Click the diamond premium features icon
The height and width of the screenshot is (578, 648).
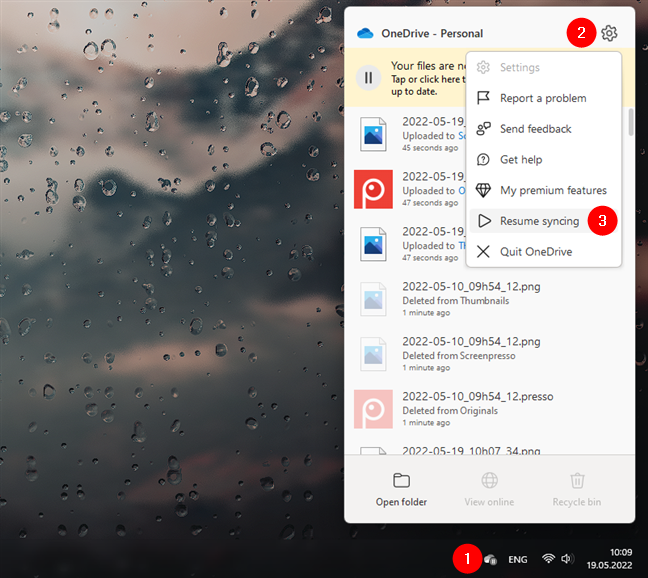[x=483, y=190]
